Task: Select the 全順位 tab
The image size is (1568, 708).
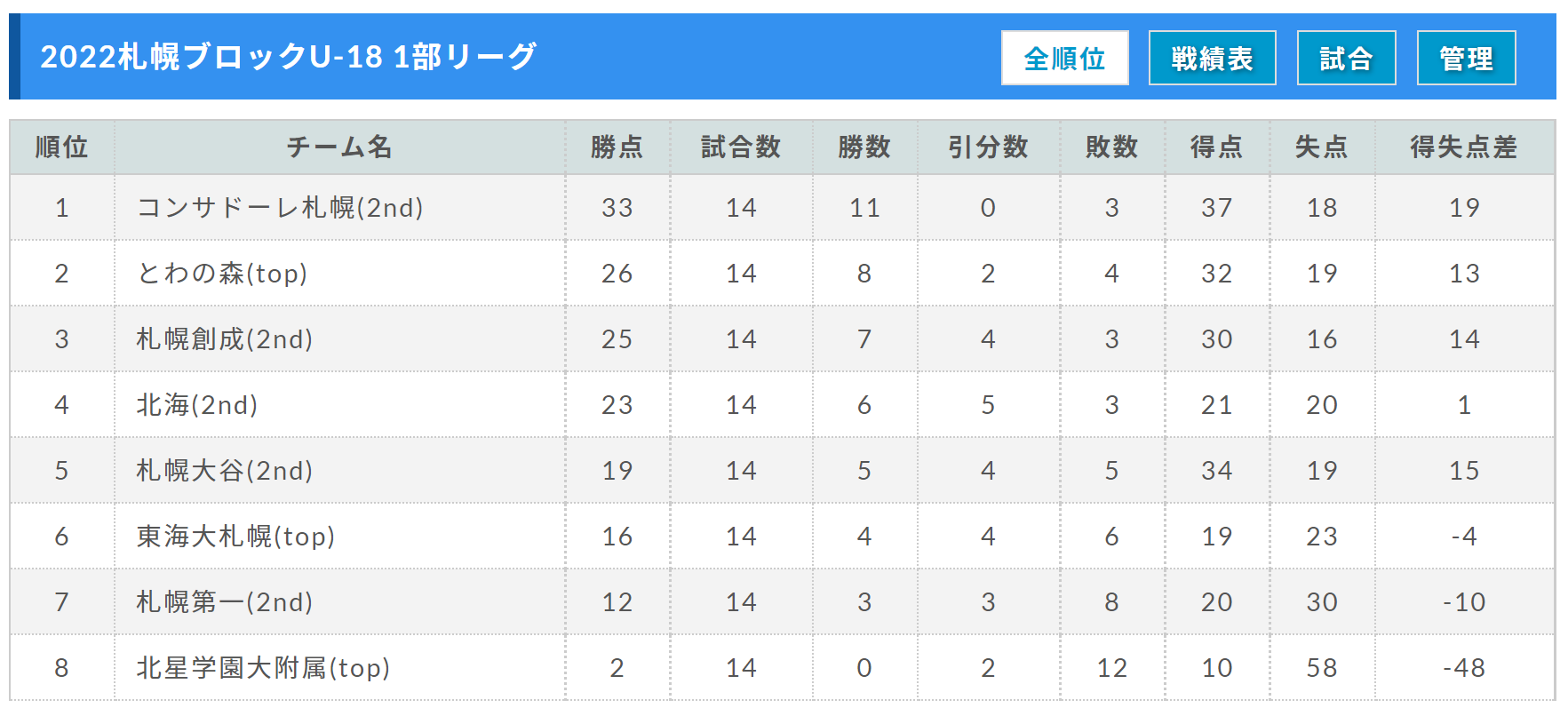Action: coord(1064,58)
